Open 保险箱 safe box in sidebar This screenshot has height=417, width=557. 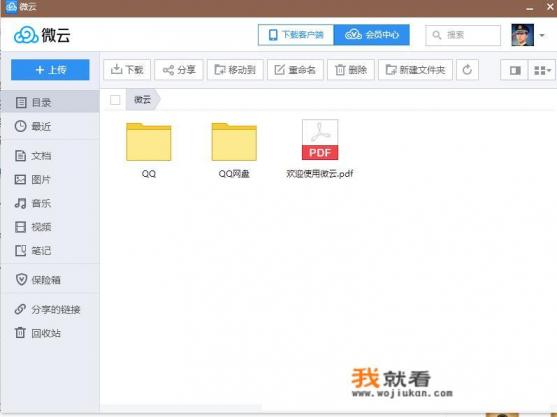click(x=50, y=280)
